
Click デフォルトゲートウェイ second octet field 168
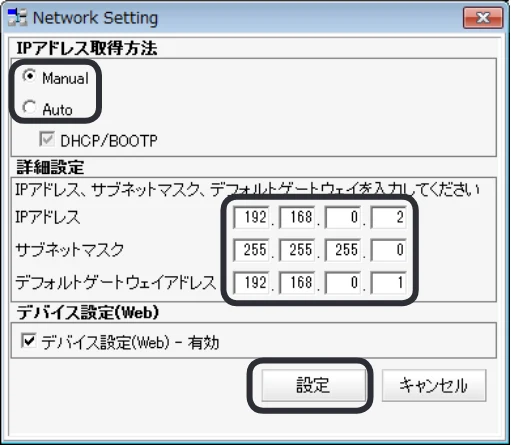tap(297, 283)
